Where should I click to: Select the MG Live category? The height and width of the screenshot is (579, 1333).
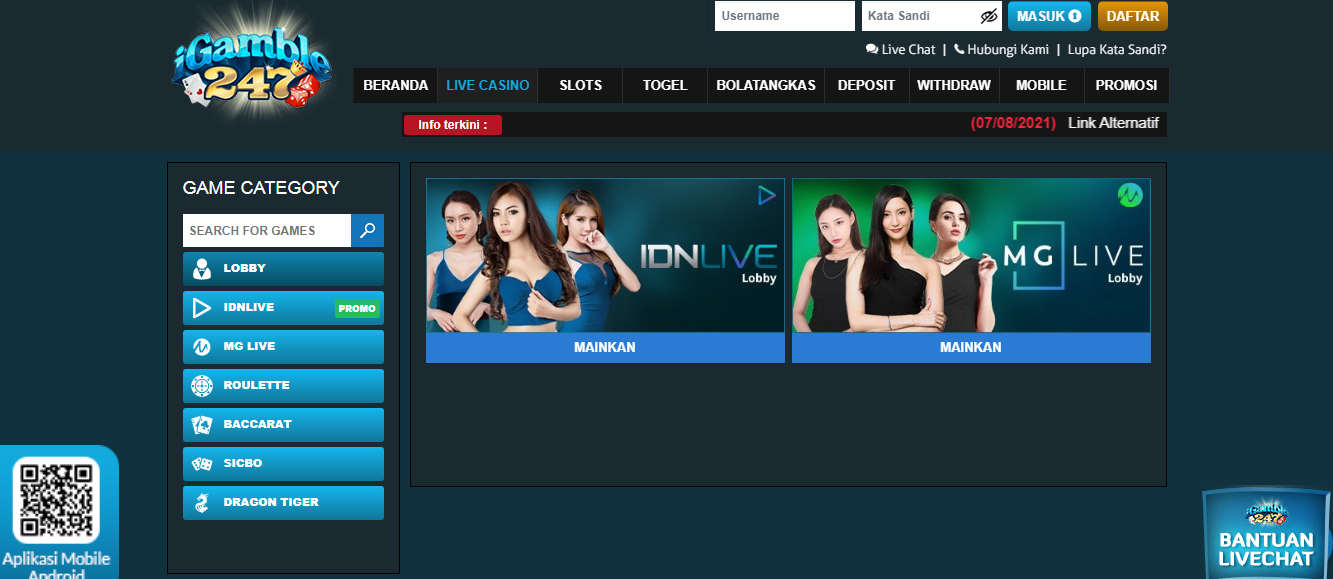[283, 347]
